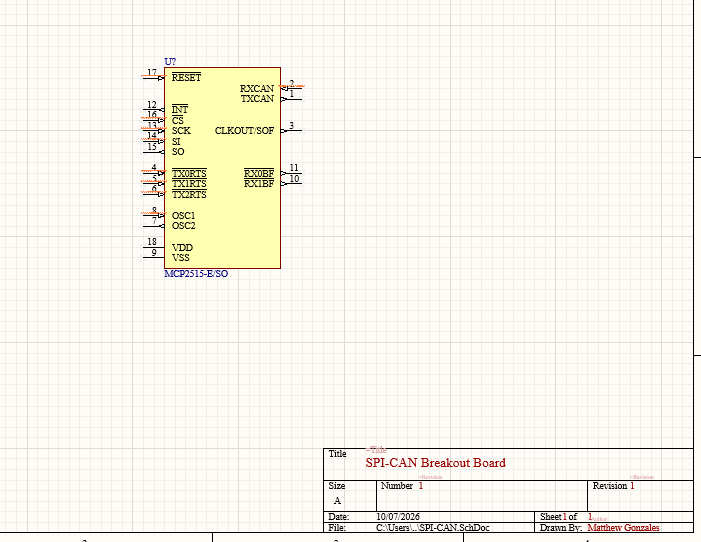Click the RX1BF pin 10
This screenshot has width=701, height=542.
click(291, 183)
